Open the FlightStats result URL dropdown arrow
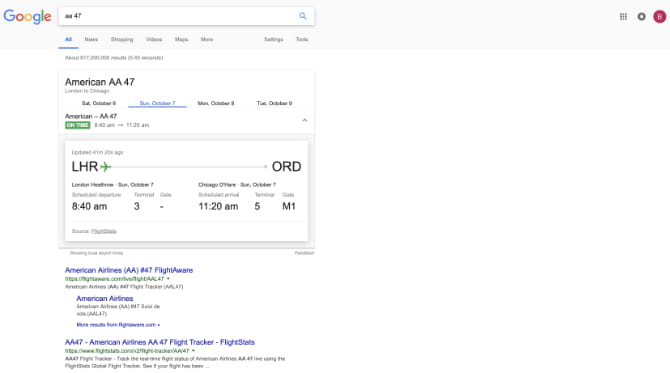Screen dimensions: 670x373 pos(193,351)
